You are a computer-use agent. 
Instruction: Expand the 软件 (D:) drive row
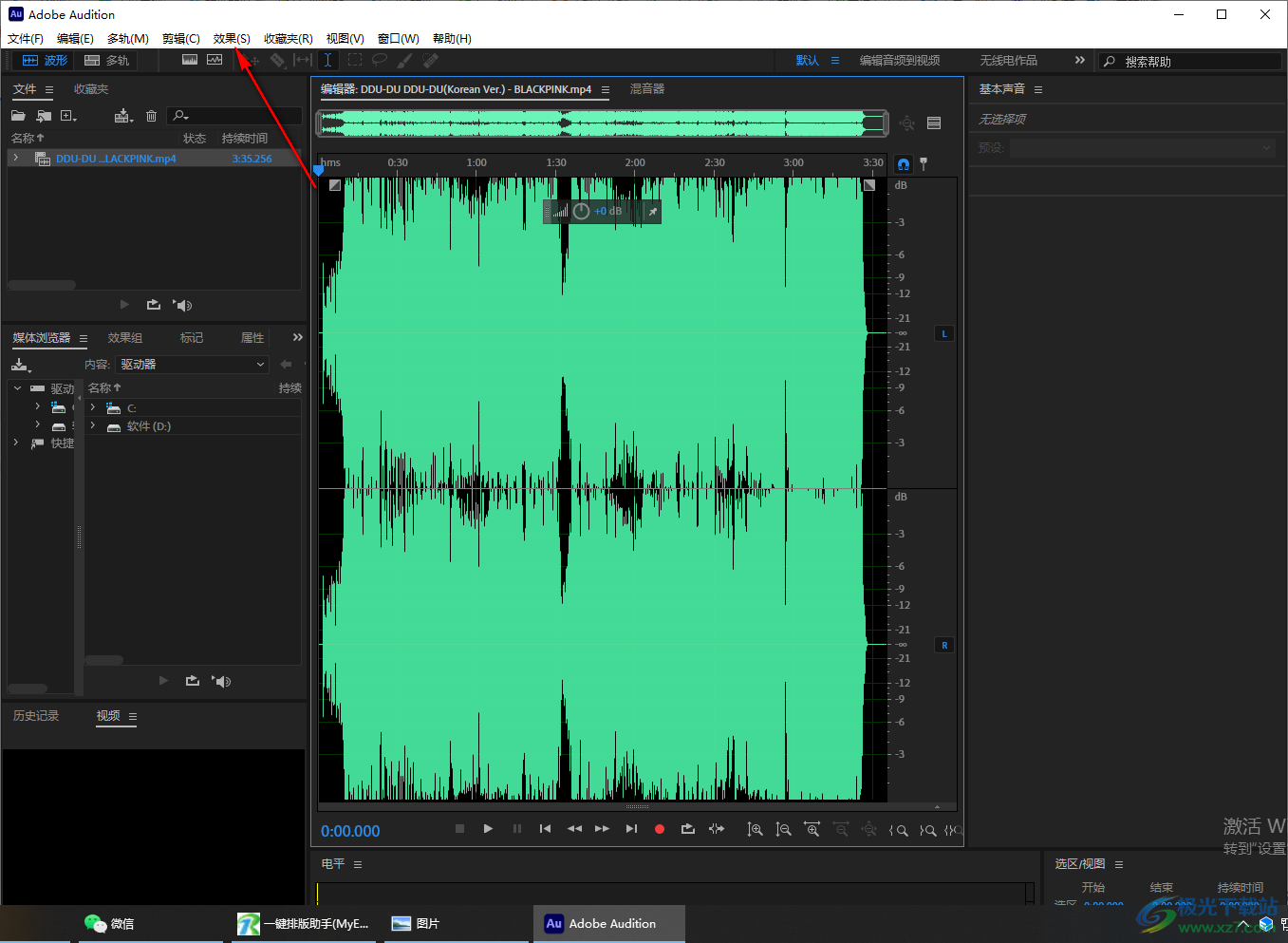coord(93,426)
